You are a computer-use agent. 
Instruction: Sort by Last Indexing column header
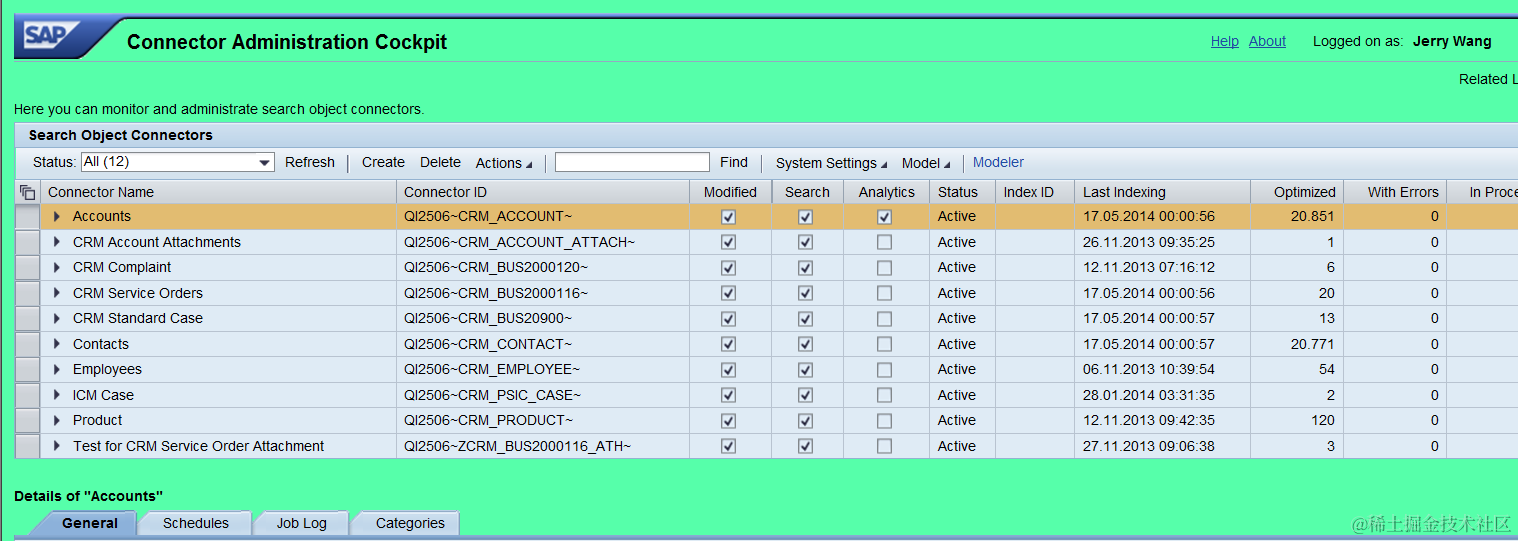coord(1162,192)
